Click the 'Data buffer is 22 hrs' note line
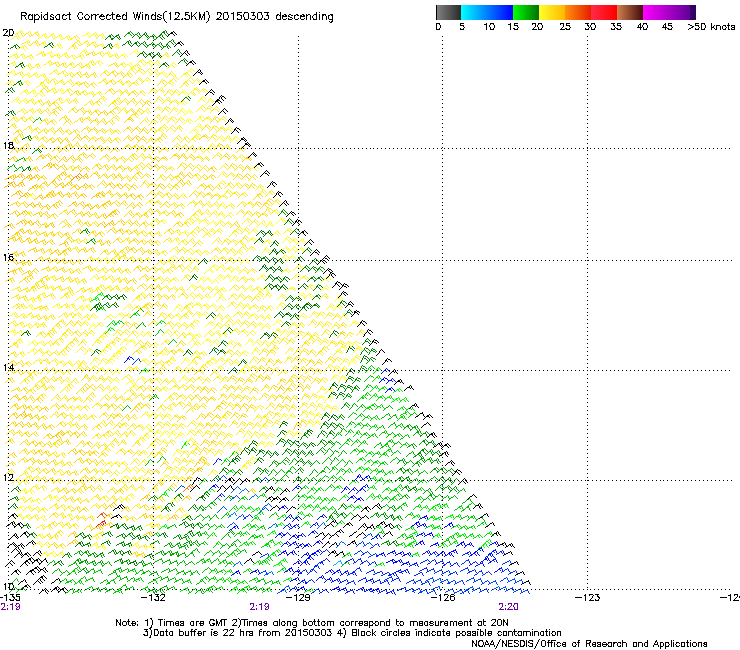Image resolution: width=740 pixels, height=650 pixels. [352, 633]
